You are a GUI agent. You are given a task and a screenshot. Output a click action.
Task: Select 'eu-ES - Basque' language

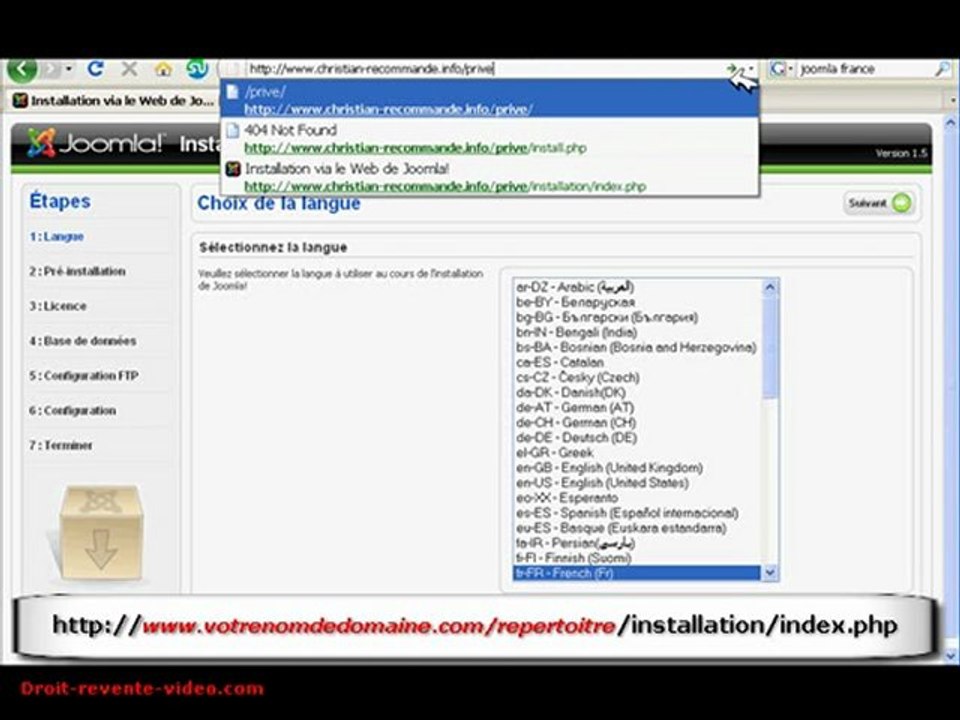coord(637,528)
